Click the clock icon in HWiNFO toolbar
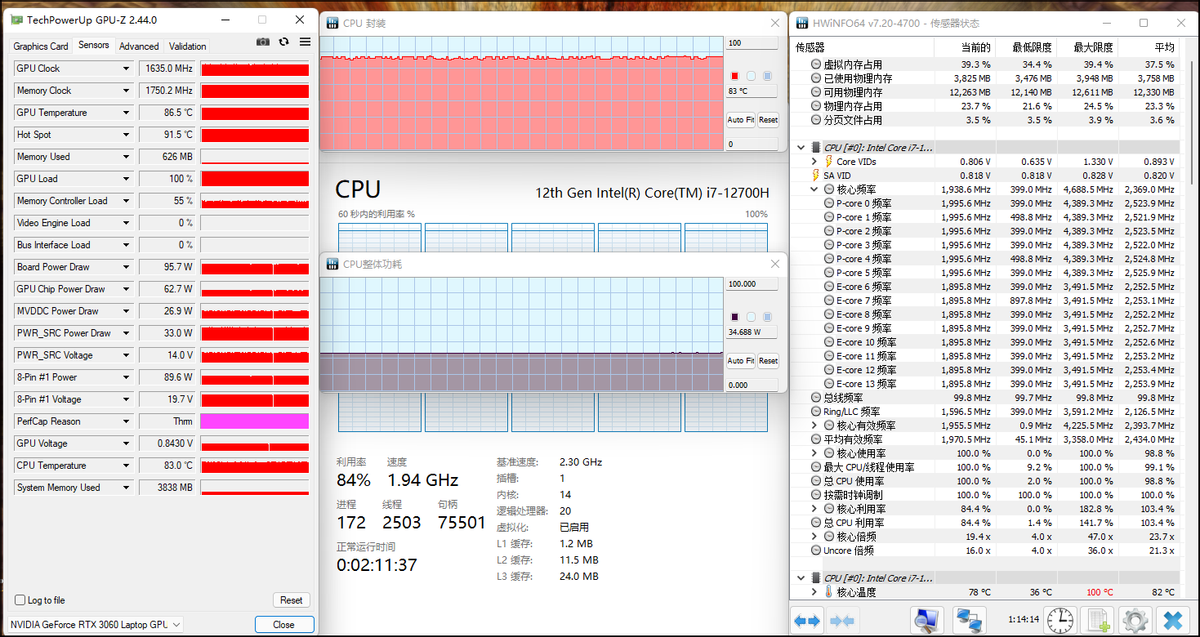This screenshot has width=1200, height=637. point(1059,620)
